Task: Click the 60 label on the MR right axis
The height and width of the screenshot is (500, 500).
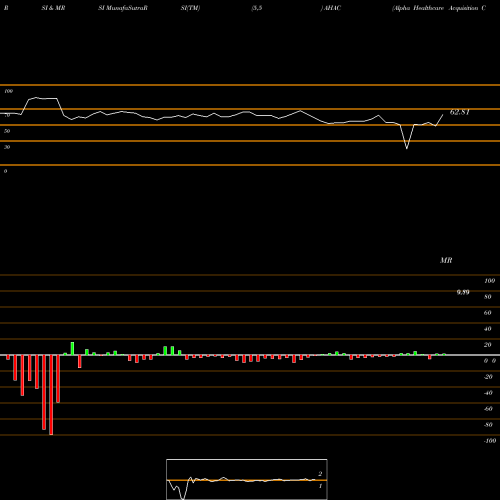Action: pos(488,313)
